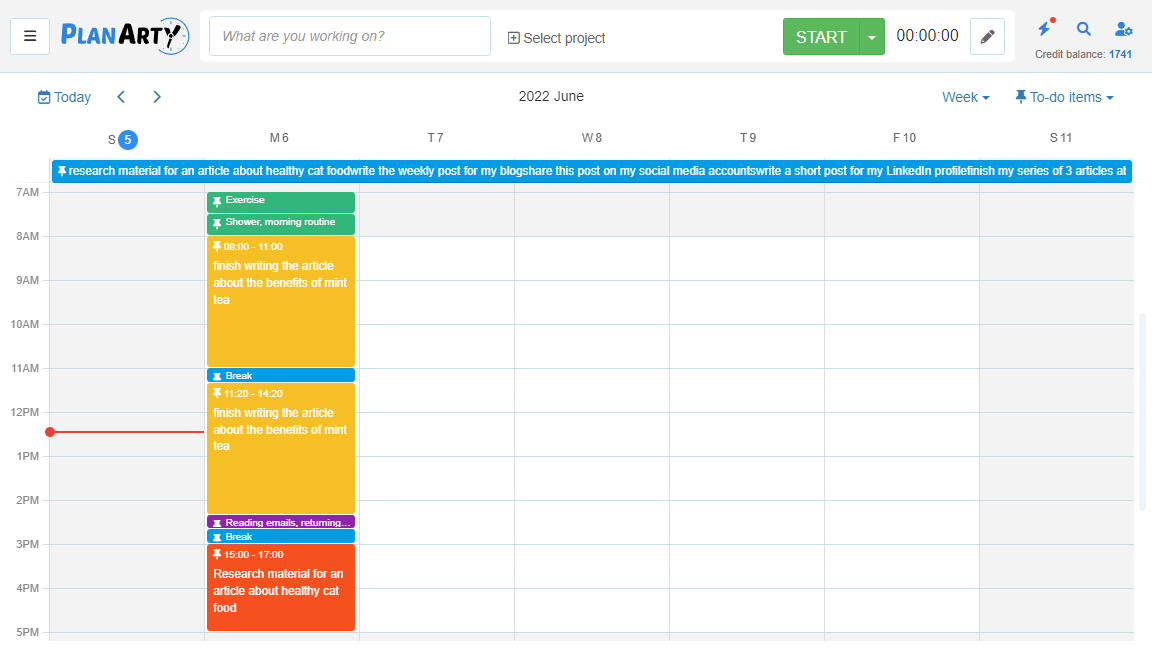Select the W 8 day header
Viewport: 1152px width, 647px height.
(x=591, y=138)
